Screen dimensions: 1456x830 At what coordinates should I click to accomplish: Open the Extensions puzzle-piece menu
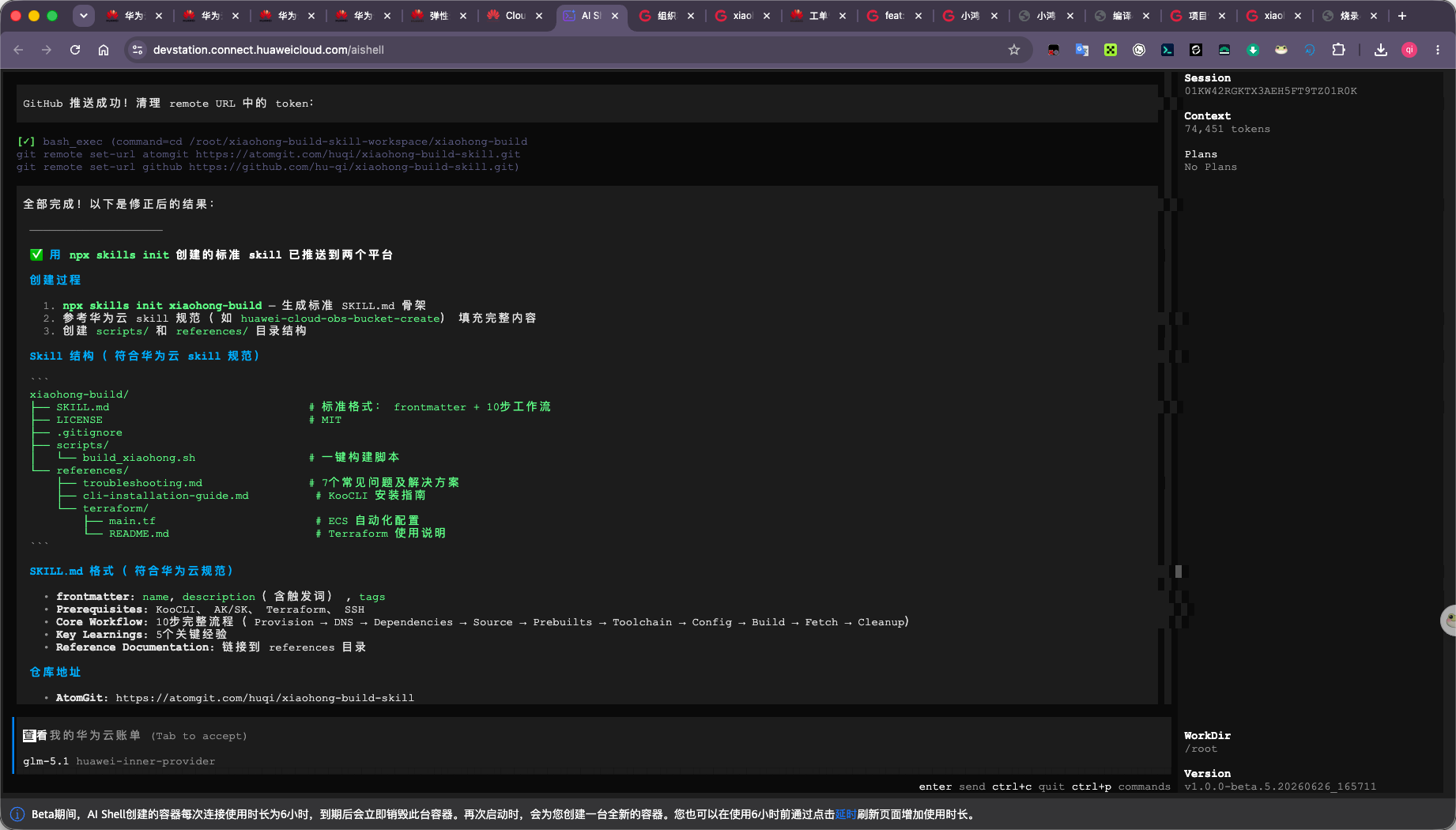[1338, 50]
